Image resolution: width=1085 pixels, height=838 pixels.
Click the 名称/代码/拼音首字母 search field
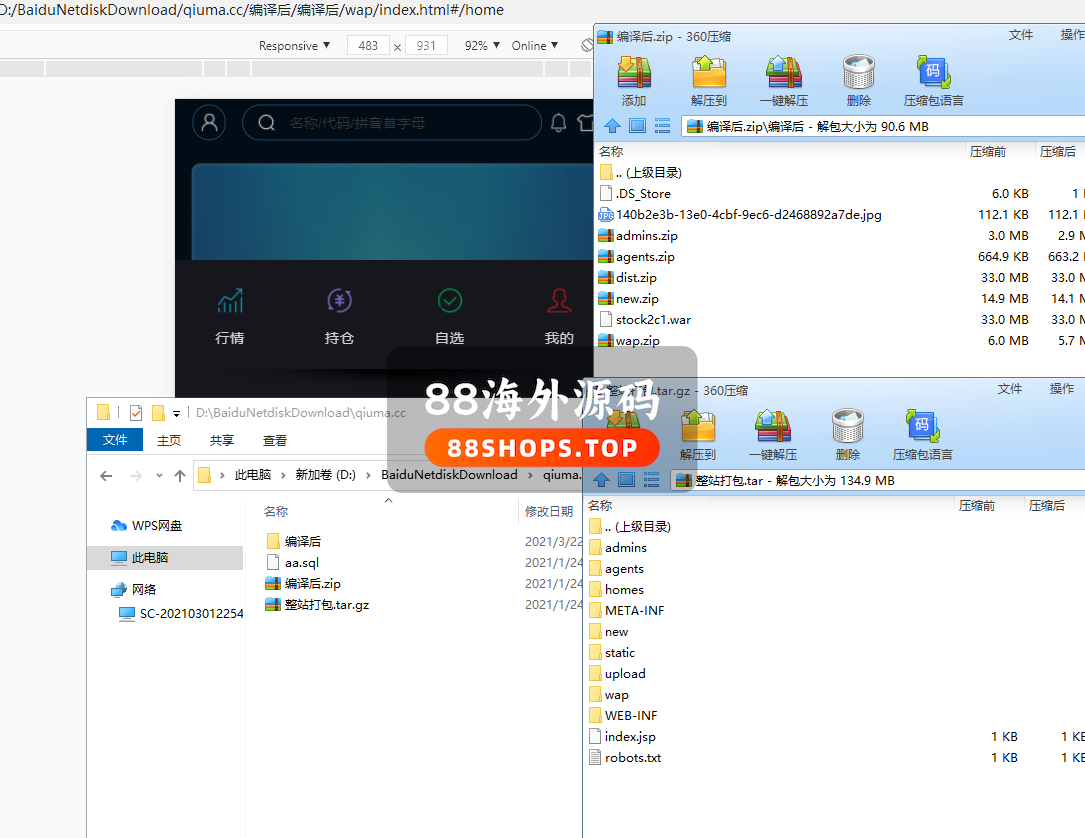click(400, 123)
